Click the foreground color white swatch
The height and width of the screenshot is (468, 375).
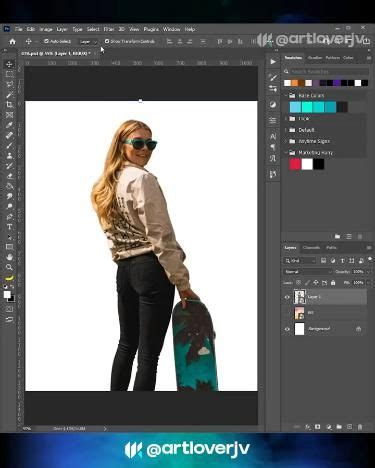(x=7, y=294)
